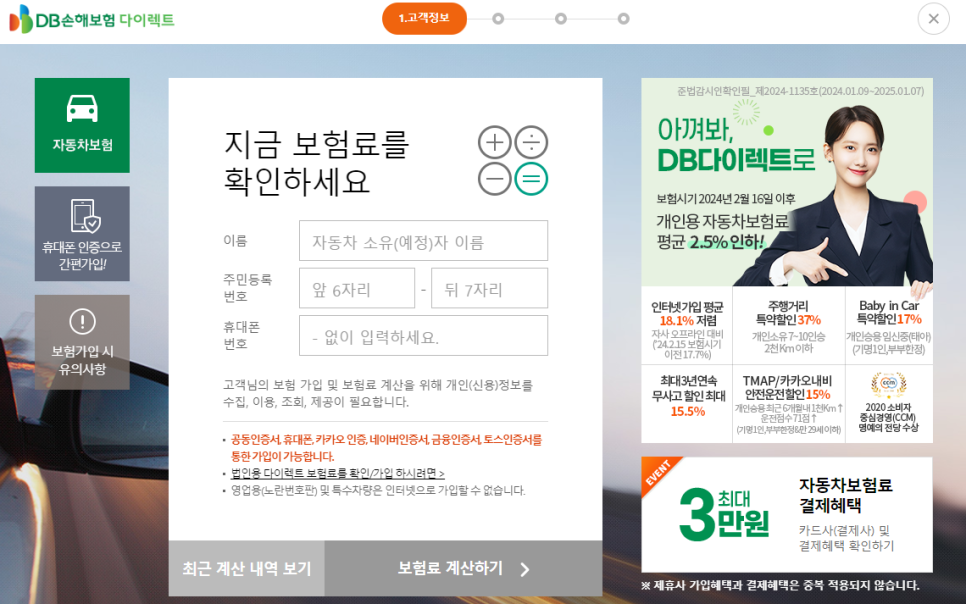Viewport: 966px width, 604px height.
Task: Click TMAP/카카오내비 안전운전할인 15% cell
Action: tap(789, 404)
